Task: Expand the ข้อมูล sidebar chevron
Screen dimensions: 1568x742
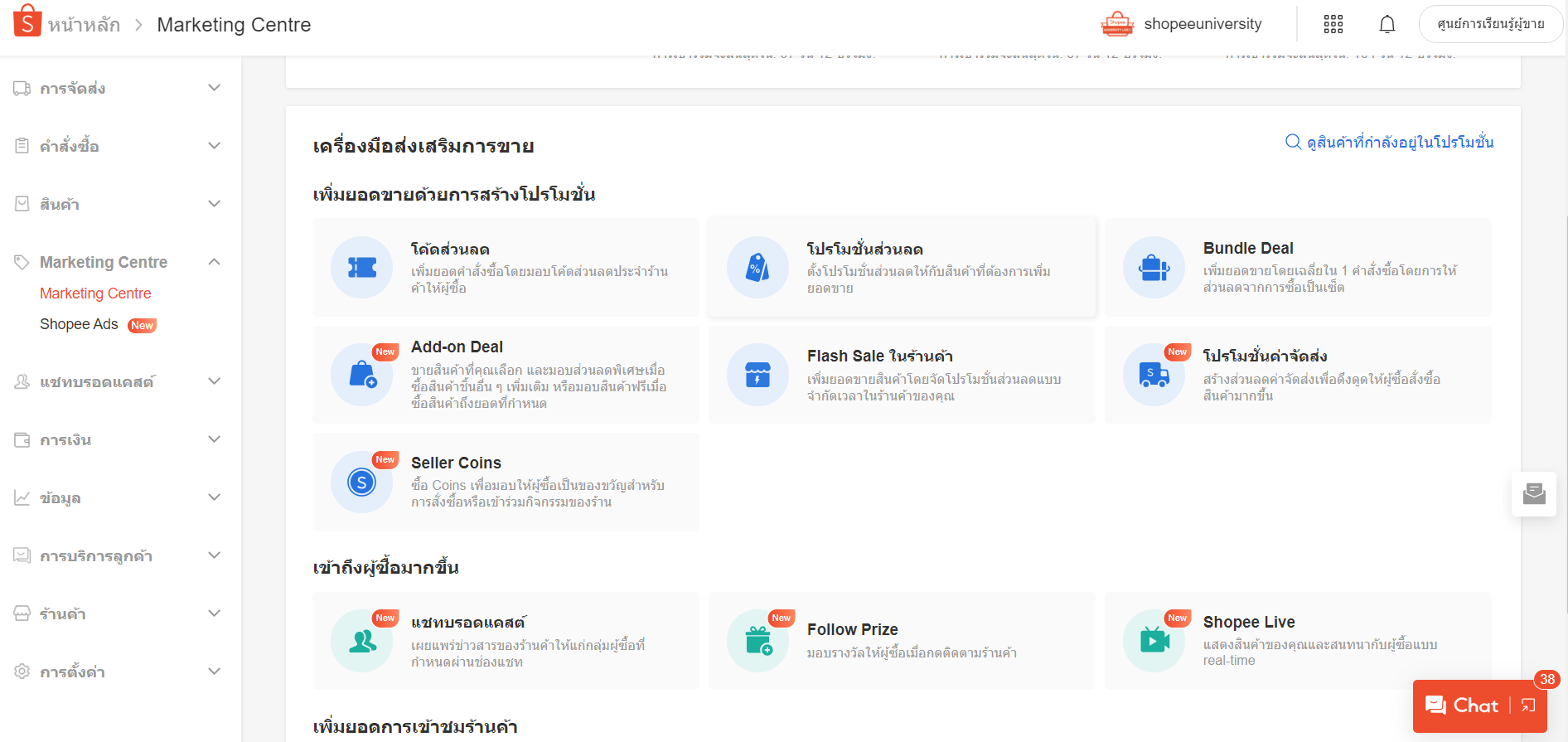Action: pos(215,497)
